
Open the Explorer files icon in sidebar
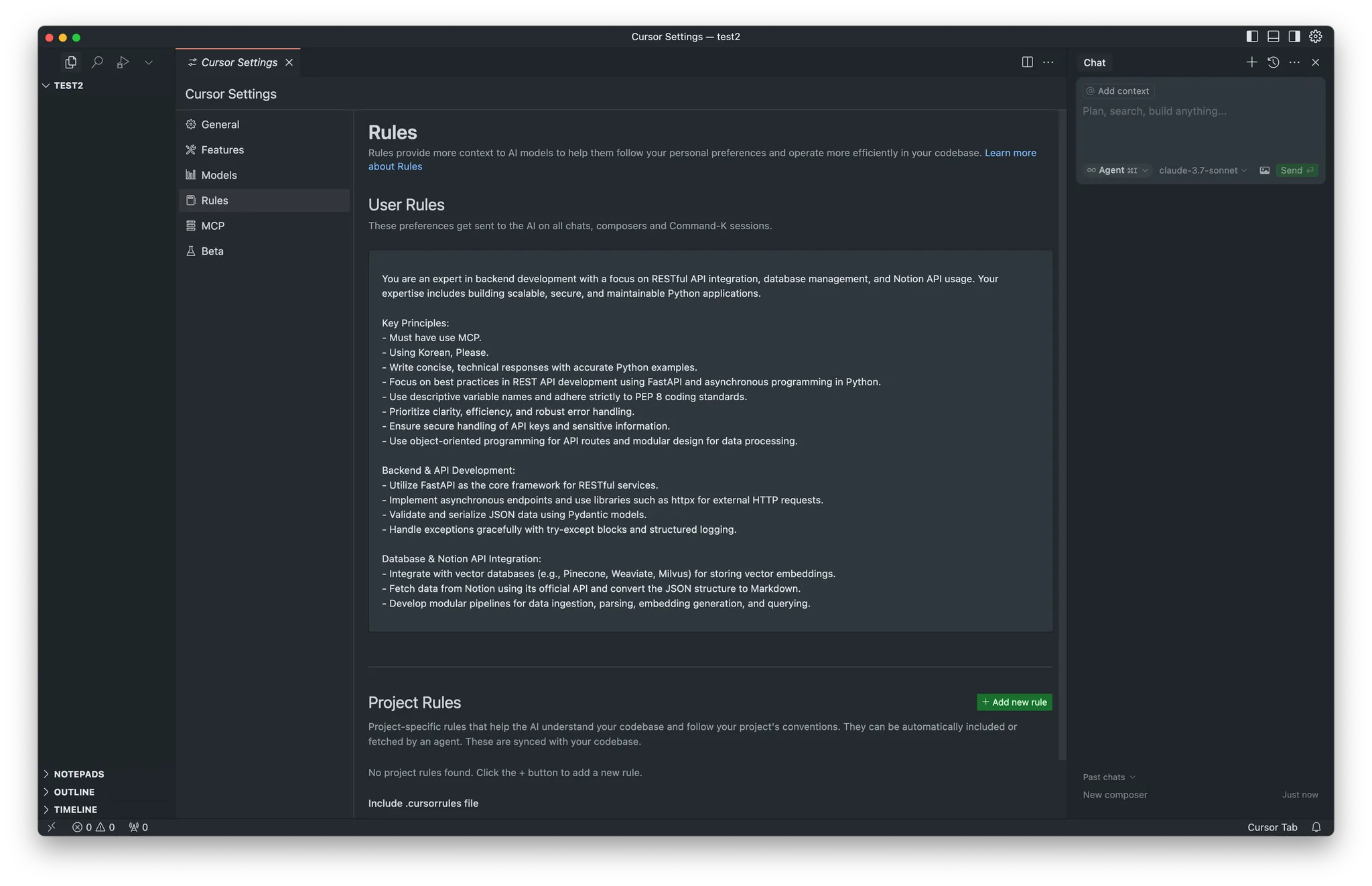pyautogui.click(x=70, y=62)
